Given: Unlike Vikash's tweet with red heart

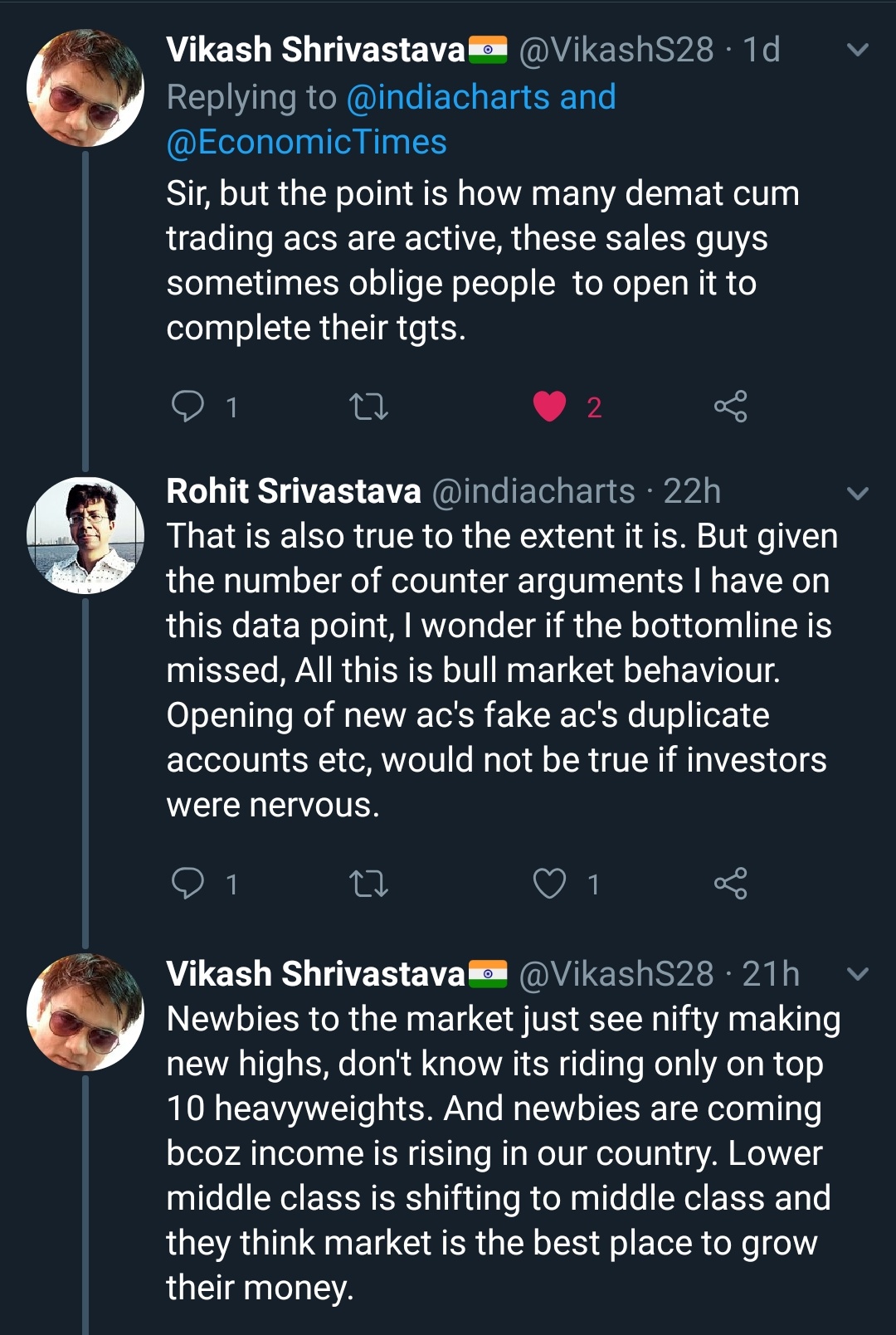Looking at the screenshot, I should [549, 407].
